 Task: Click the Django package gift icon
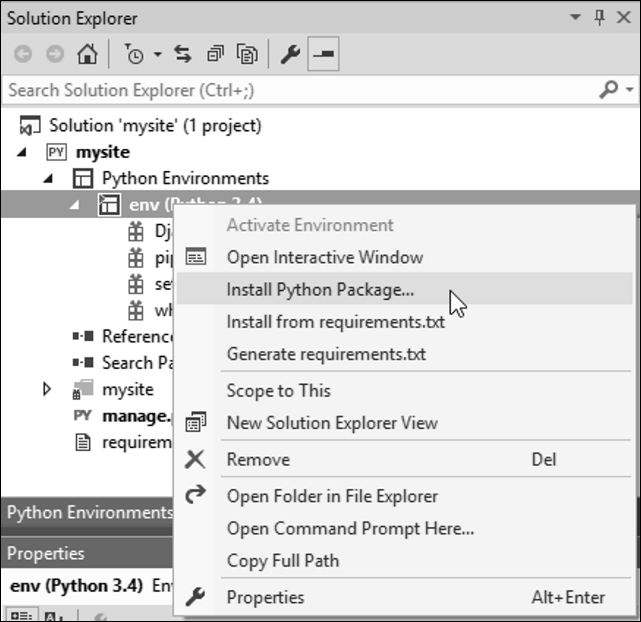point(136,231)
